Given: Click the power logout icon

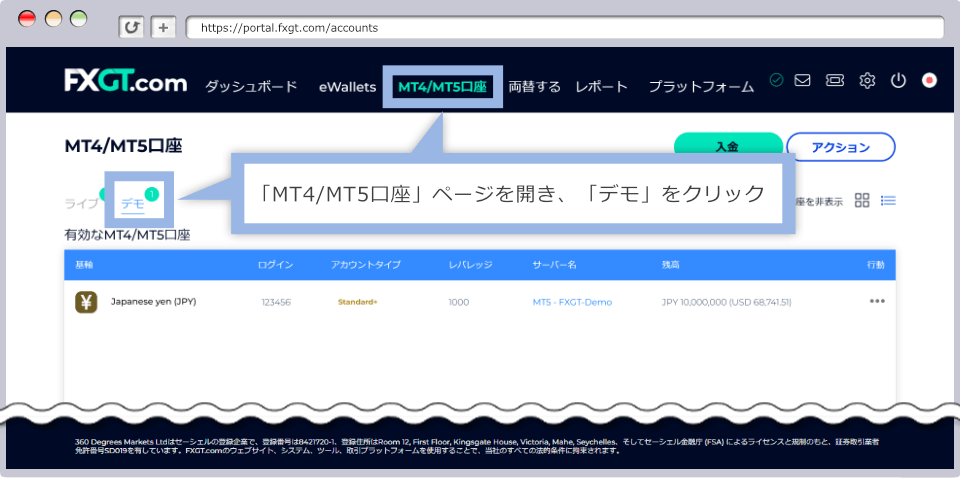Looking at the screenshot, I should [898, 80].
